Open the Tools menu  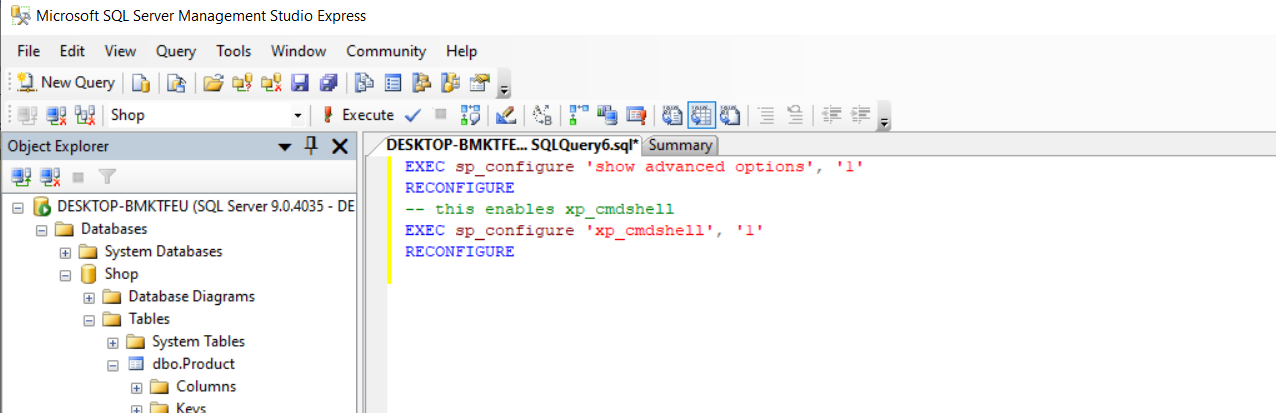[234, 51]
